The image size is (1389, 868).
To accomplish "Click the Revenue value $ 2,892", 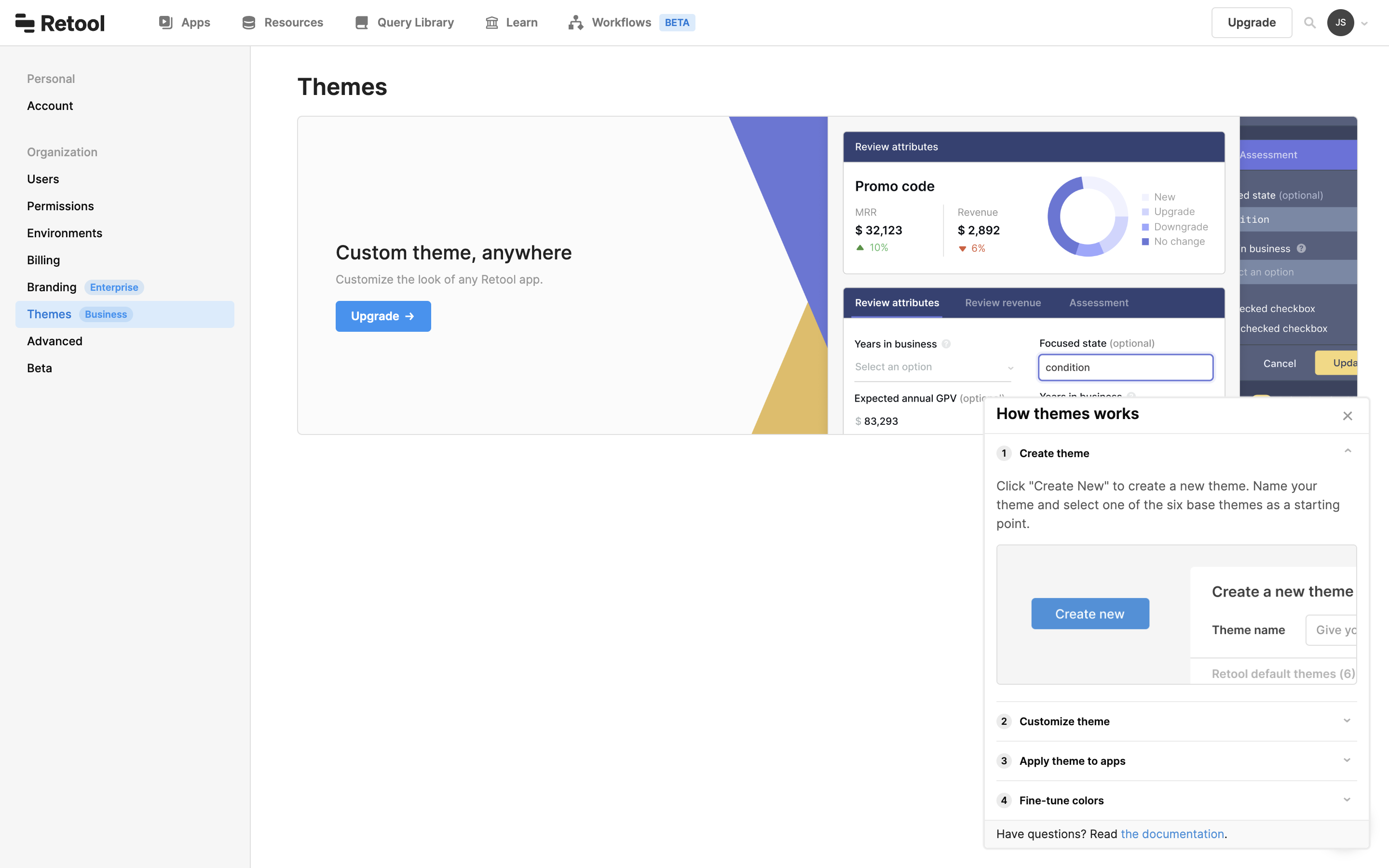I will [978, 230].
